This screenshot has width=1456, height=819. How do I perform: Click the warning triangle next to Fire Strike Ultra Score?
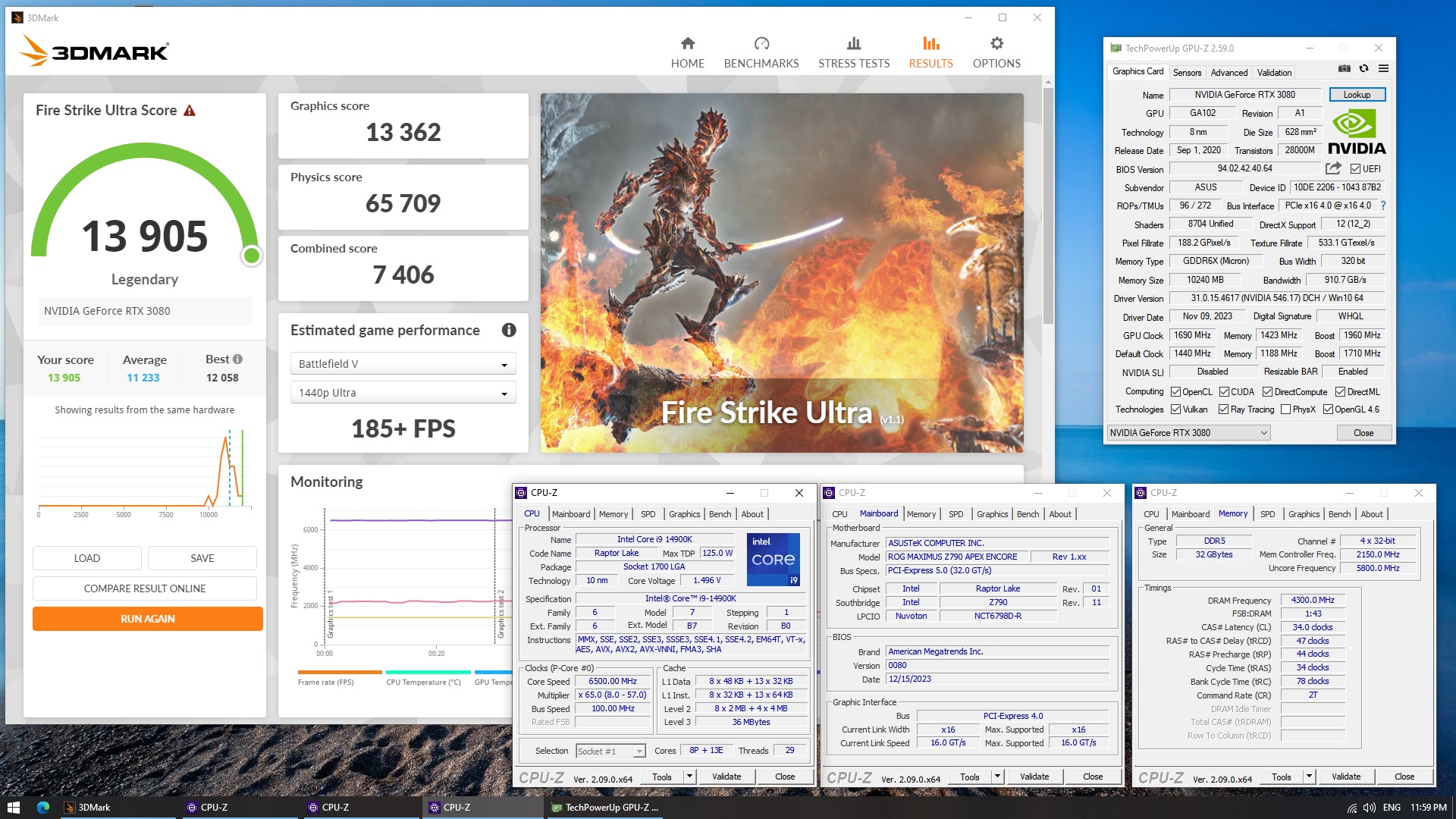pyautogui.click(x=190, y=111)
